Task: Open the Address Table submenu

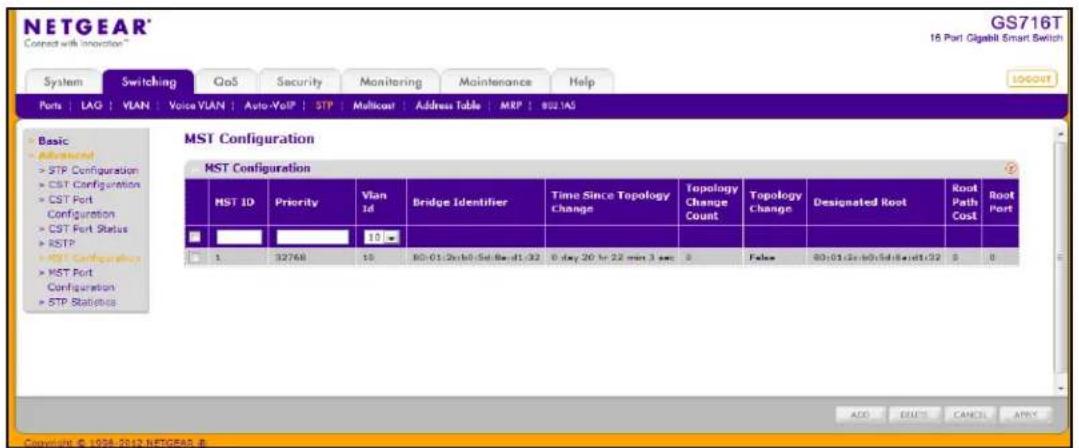Action: click(x=447, y=107)
